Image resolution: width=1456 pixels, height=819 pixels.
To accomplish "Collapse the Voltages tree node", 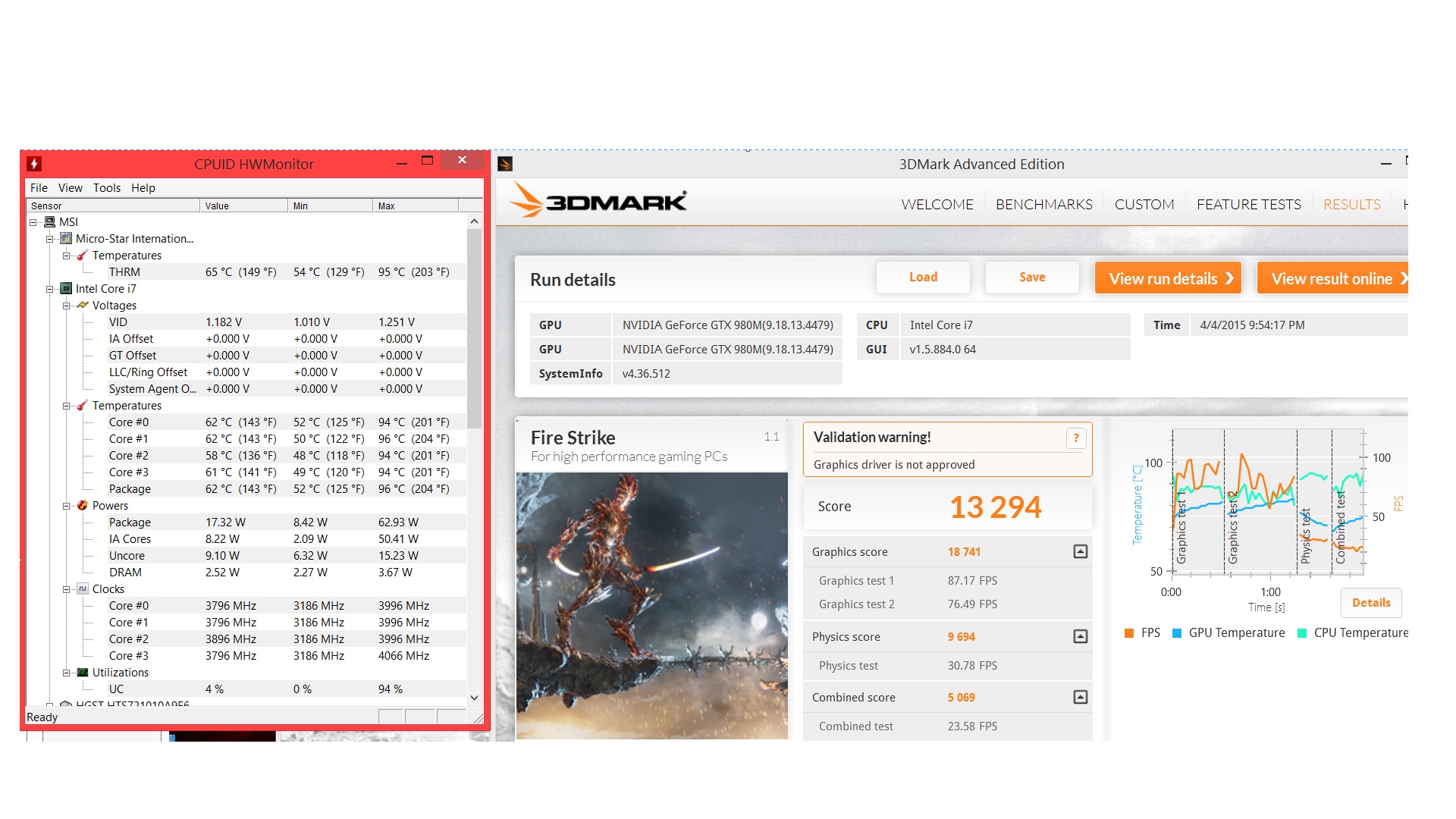I will coord(67,306).
